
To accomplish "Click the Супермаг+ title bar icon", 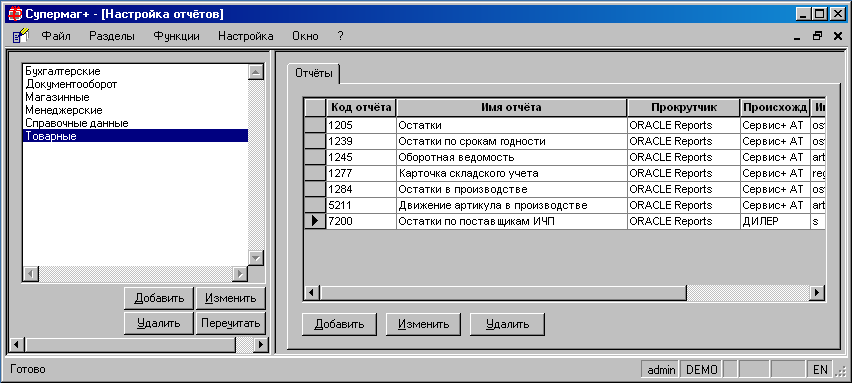I will tap(14, 14).
